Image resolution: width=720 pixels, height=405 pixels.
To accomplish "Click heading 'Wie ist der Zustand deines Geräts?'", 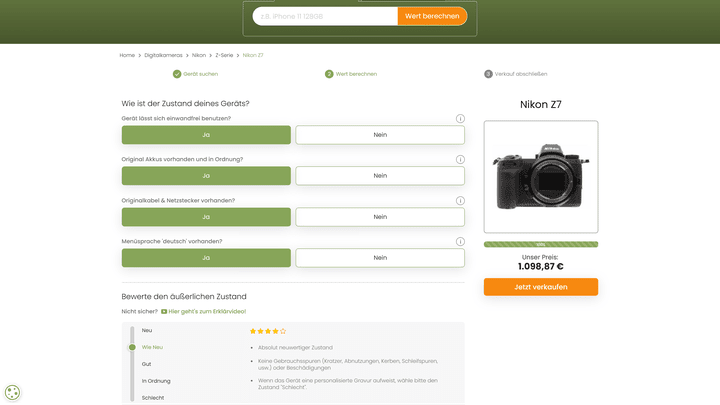I will click(186, 104).
